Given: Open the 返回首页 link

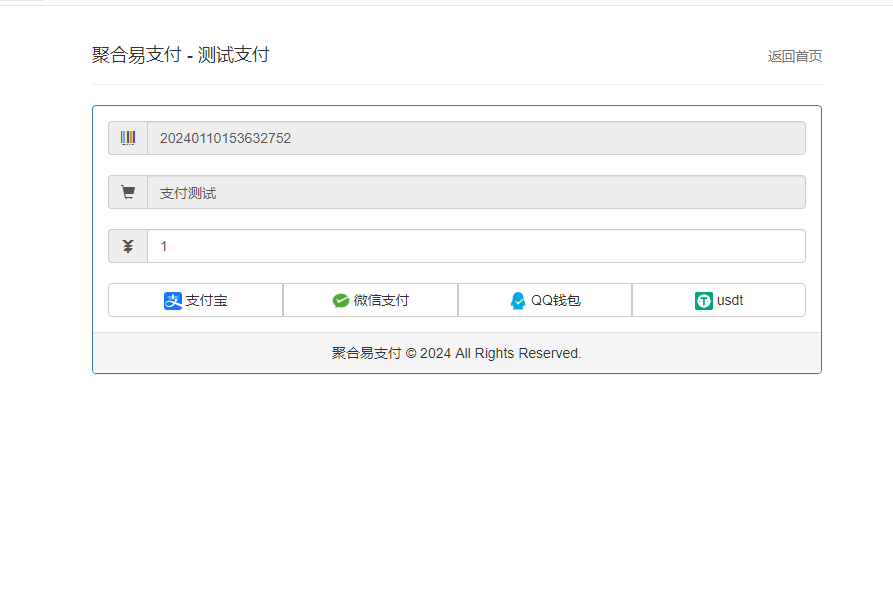Looking at the screenshot, I should point(794,56).
